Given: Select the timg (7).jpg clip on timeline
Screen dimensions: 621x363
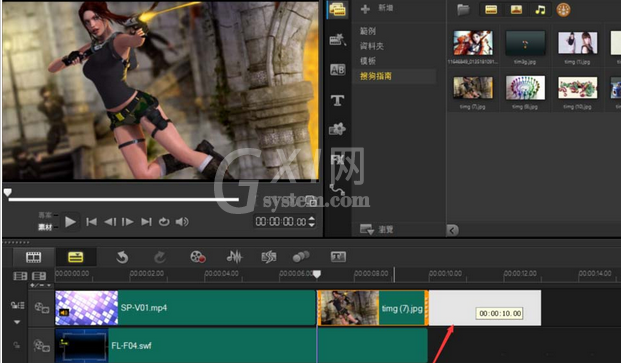Looking at the screenshot, I should (x=373, y=308).
